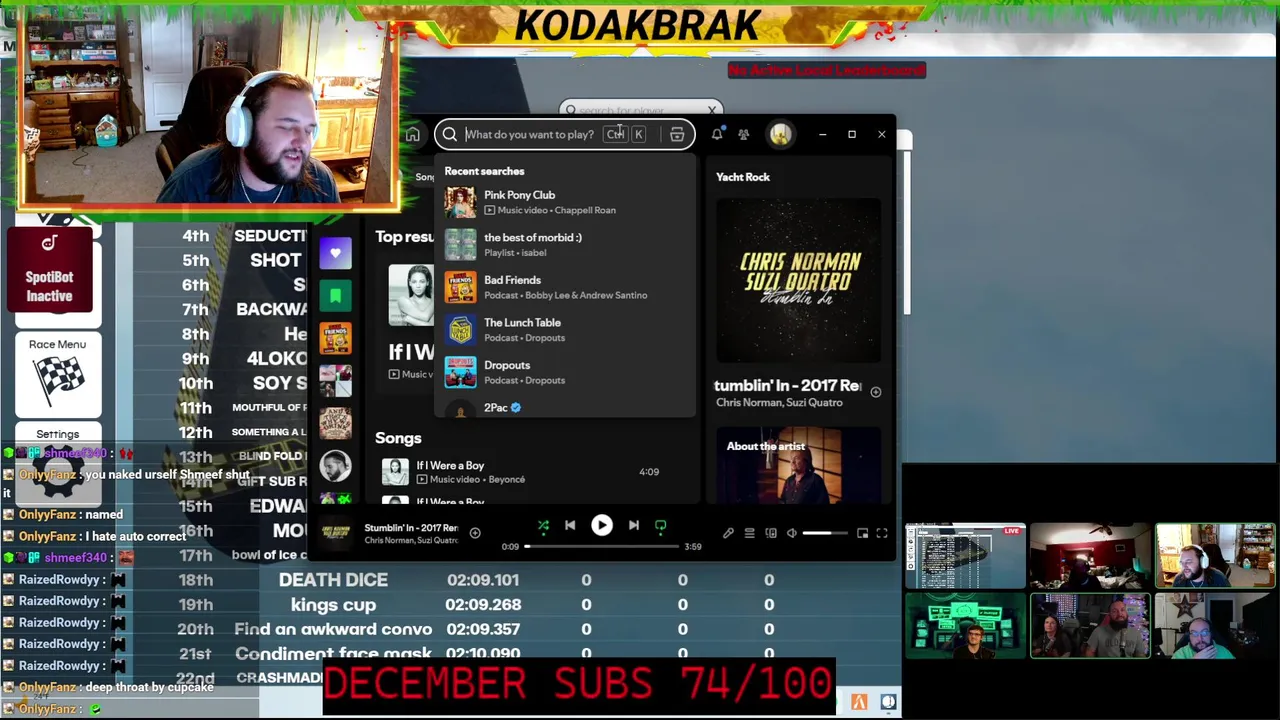Enter full screen via the expand icon

click(x=882, y=533)
